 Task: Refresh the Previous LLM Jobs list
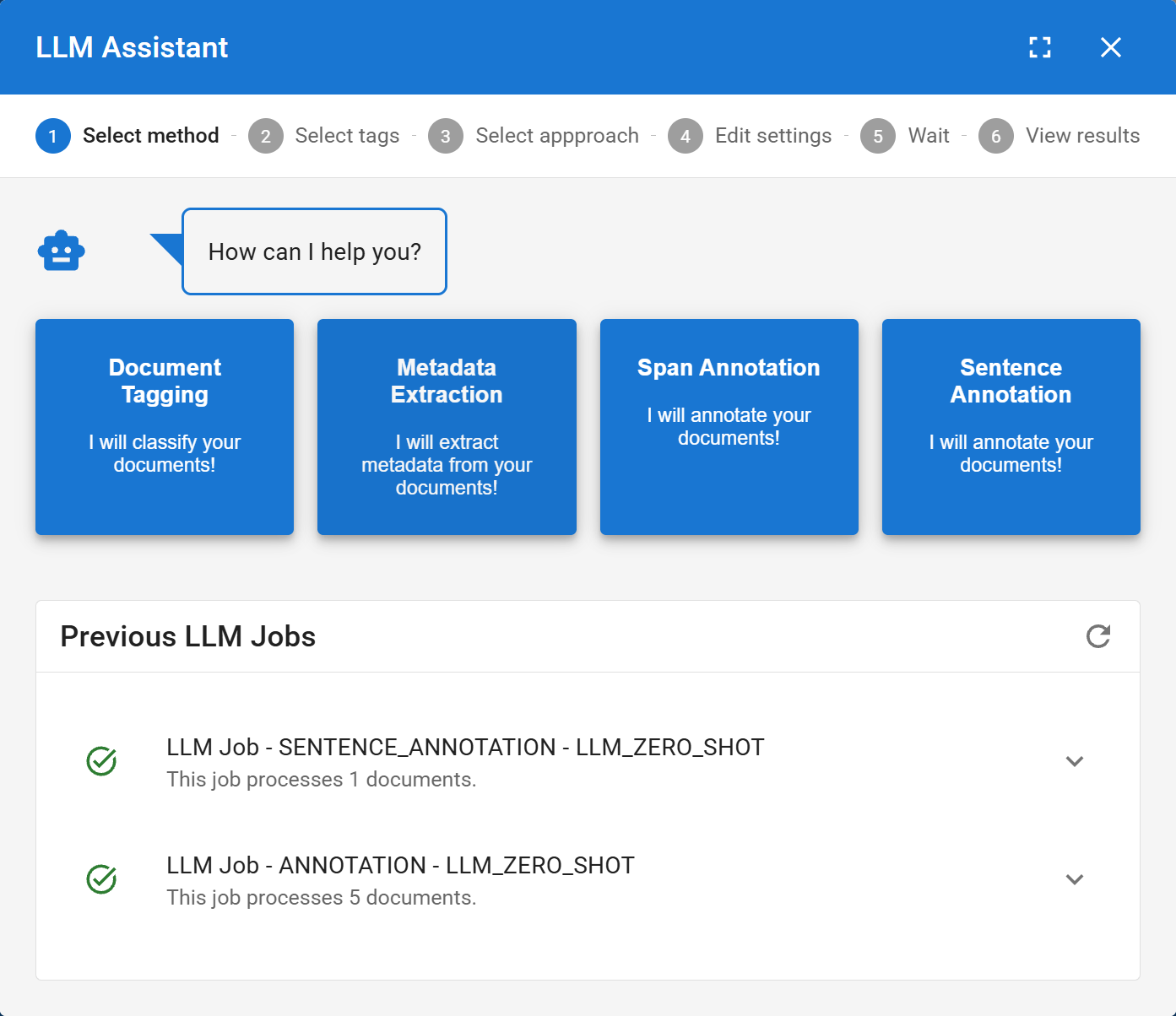pos(1098,636)
